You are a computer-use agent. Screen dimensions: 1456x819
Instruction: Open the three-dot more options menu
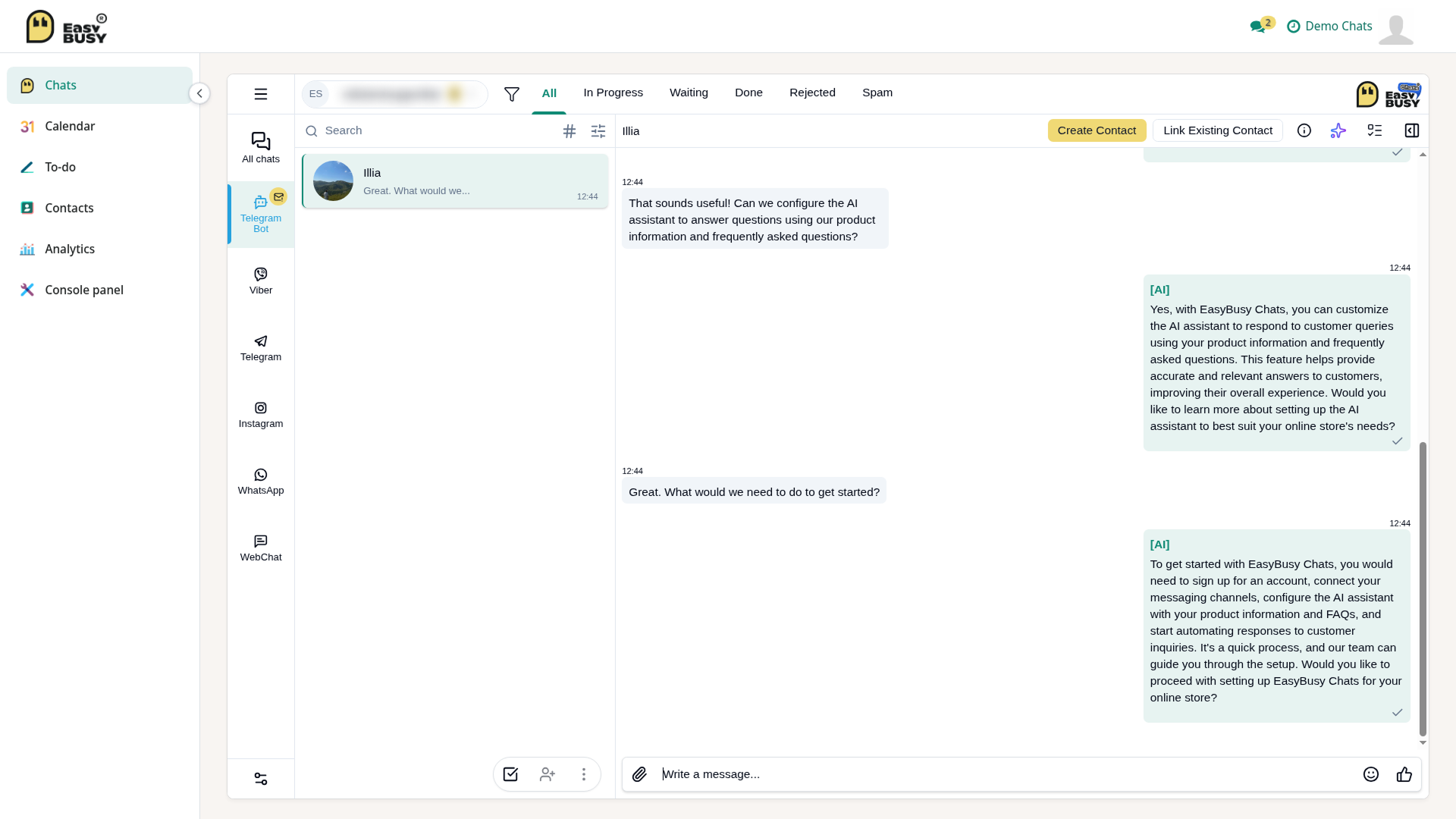point(584,774)
